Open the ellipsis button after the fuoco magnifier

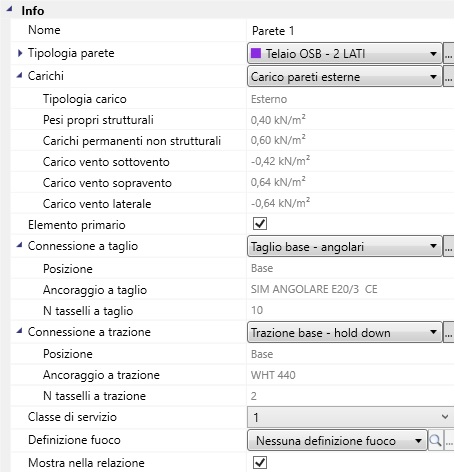click(449, 441)
